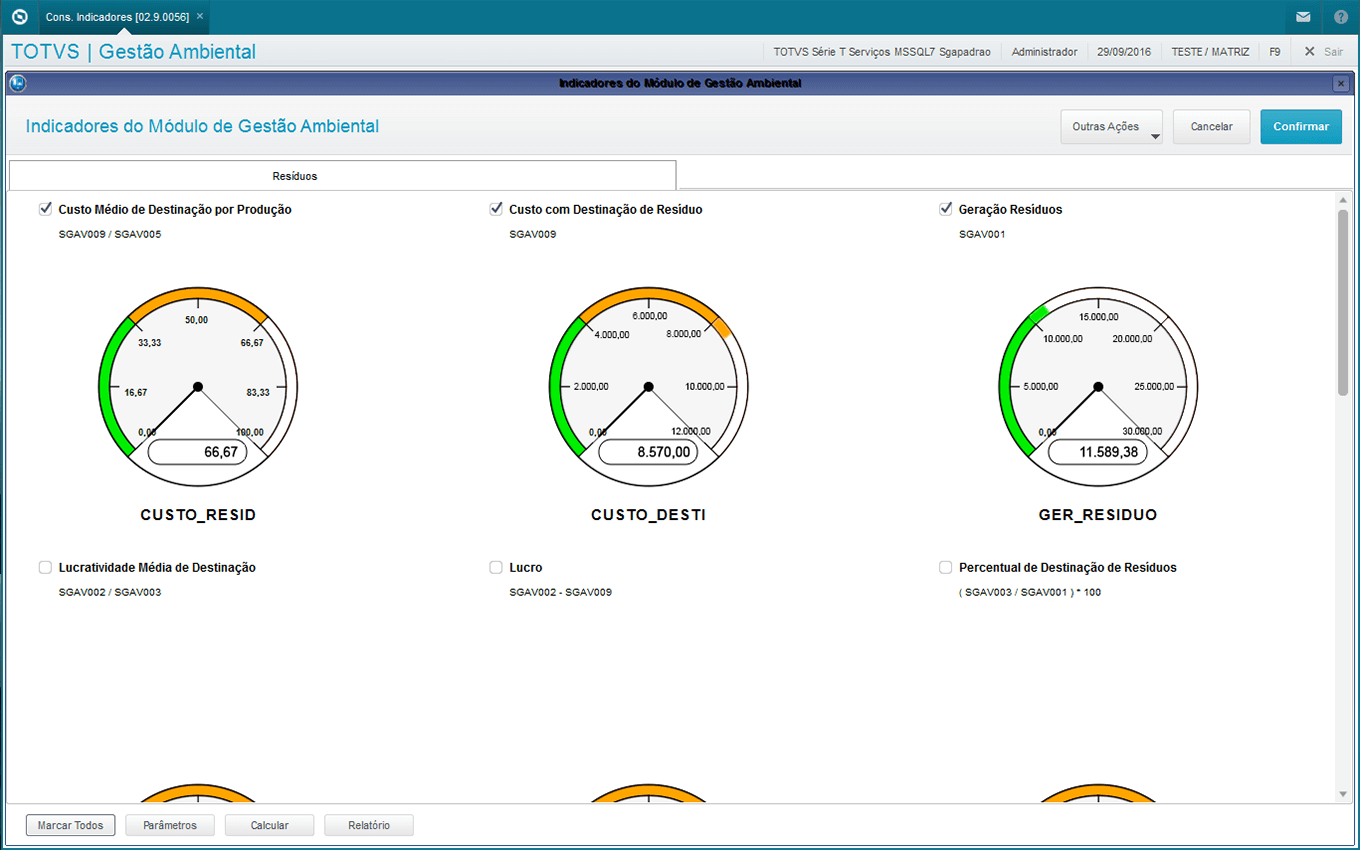
Task: Uncheck Custo com Destinação de Resíduo
Action: [x=496, y=209]
